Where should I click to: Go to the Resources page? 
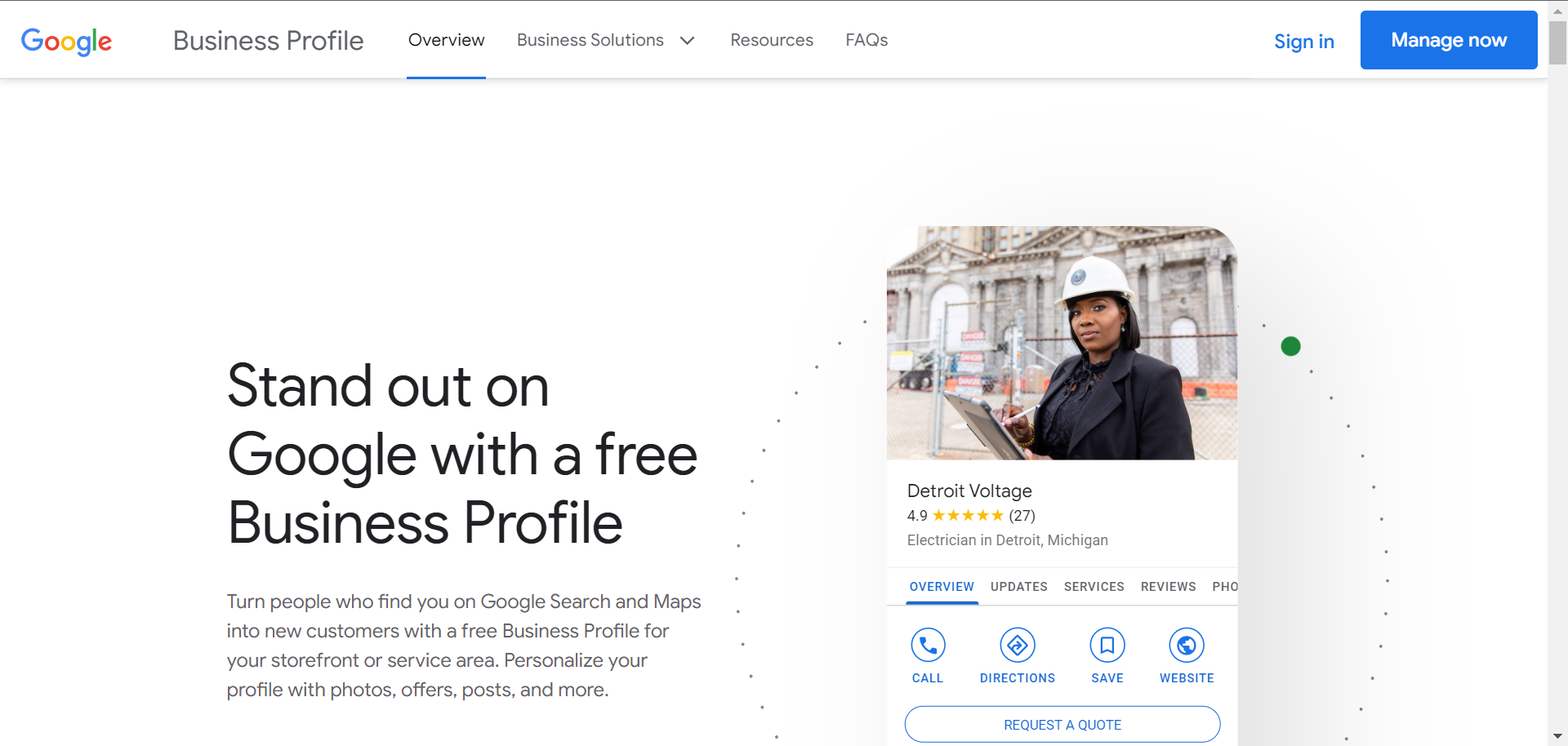point(771,40)
